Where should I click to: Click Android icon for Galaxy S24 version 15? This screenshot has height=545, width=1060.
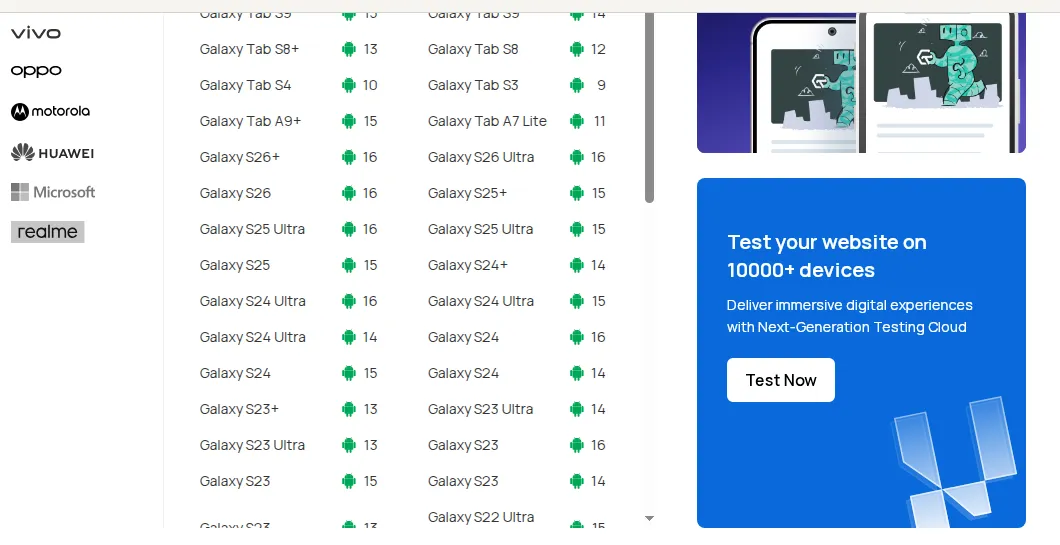click(349, 373)
